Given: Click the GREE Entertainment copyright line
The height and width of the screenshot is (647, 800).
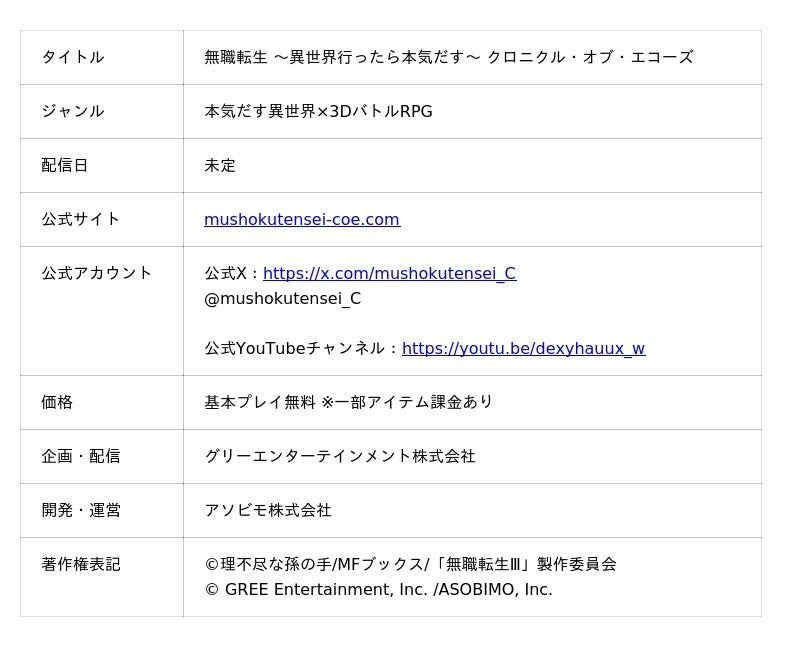Looking at the screenshot, I should click(378, 590).
